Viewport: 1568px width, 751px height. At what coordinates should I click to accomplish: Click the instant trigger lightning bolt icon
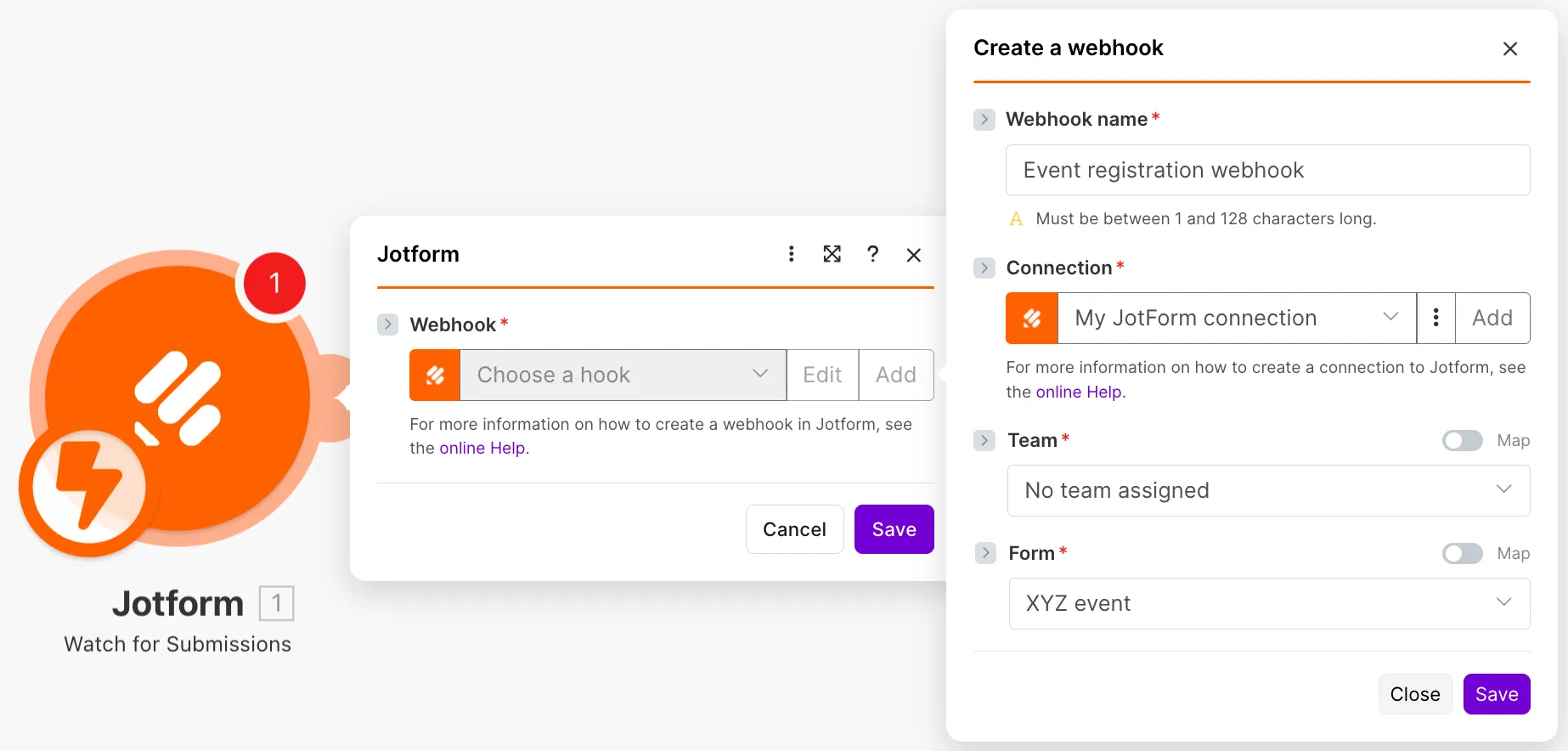click(x=88, y=488)
